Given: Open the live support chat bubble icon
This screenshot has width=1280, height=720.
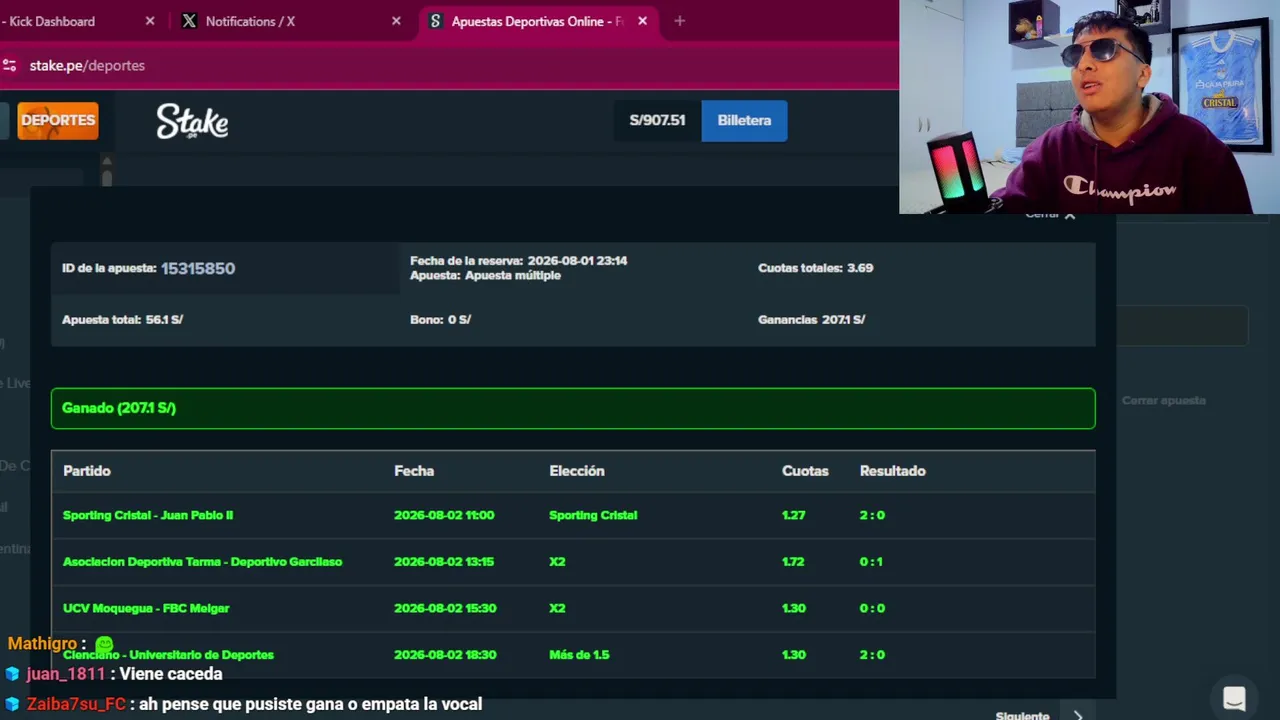Looking at the screenshot, I should point(1234,699).
